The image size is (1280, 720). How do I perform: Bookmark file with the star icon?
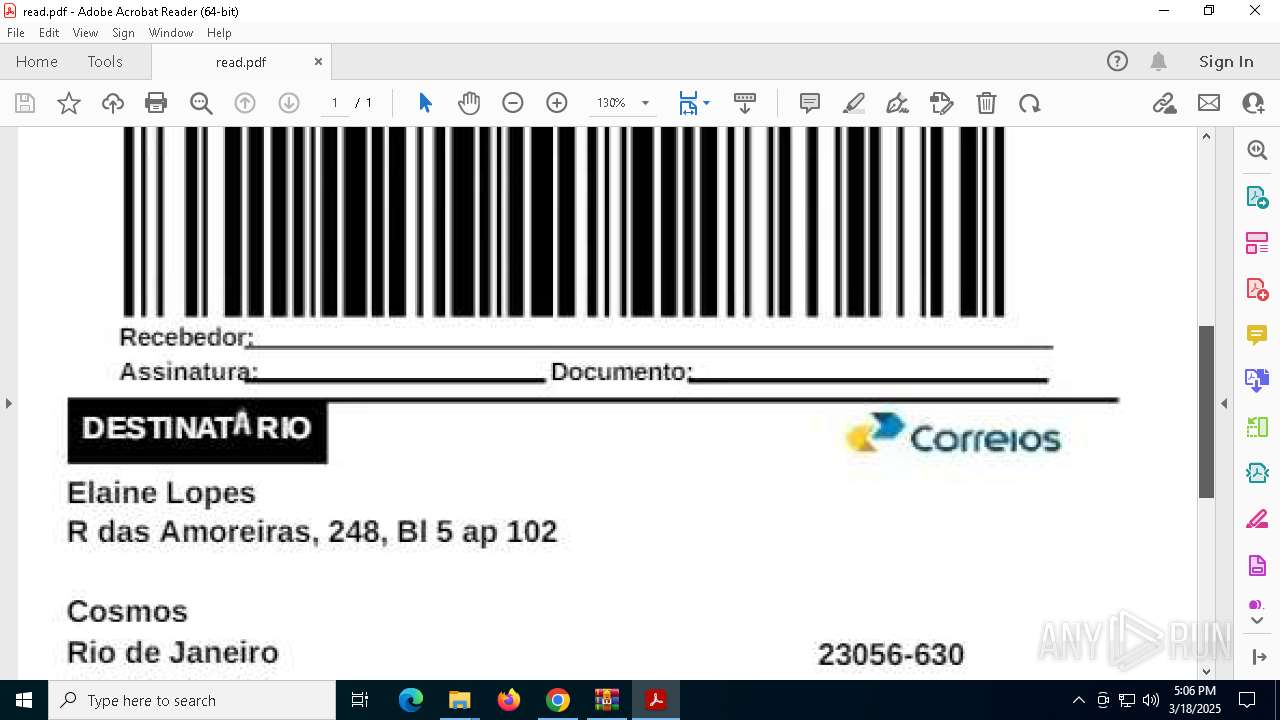point(69,103)
